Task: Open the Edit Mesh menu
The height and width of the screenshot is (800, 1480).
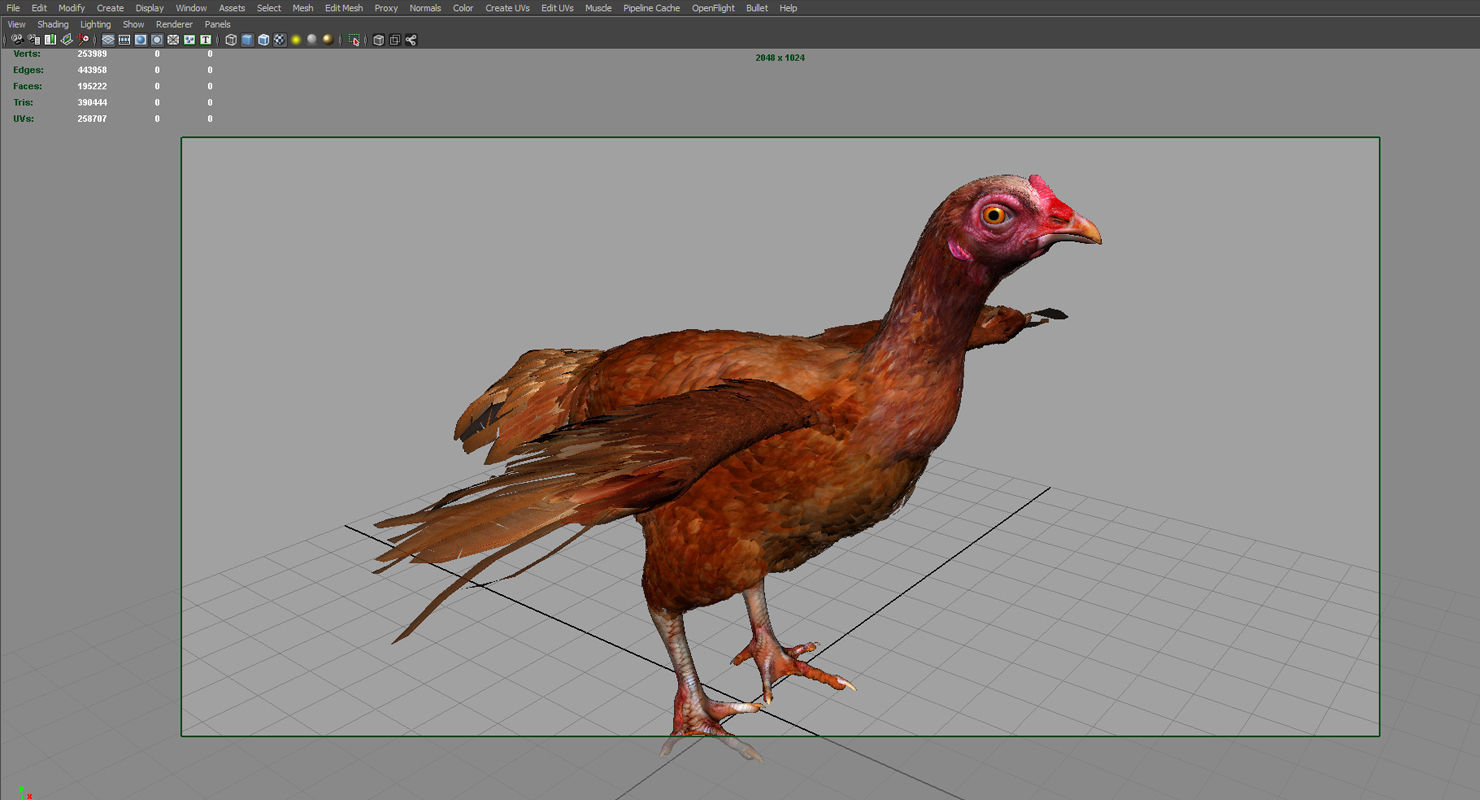Action: click(x=344, y=8)
